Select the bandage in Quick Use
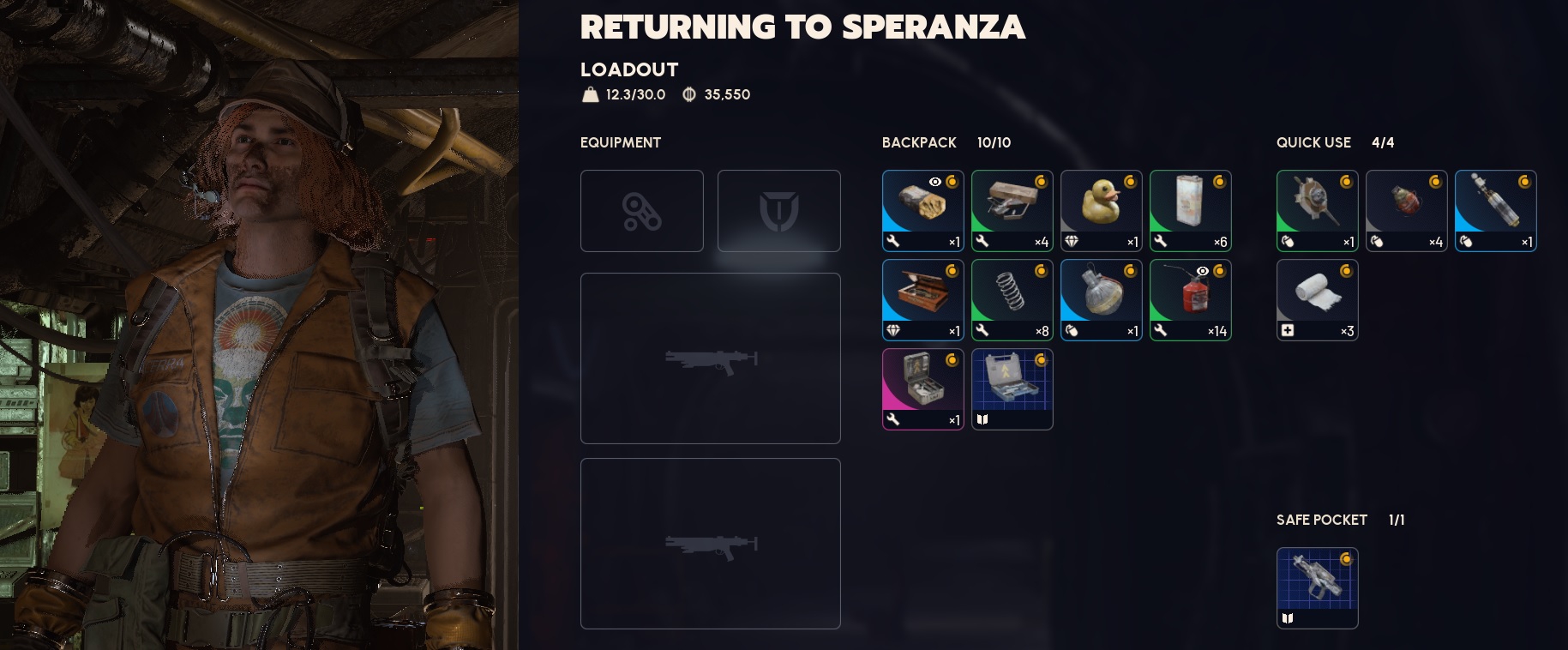The width and height of the screenshot is (1568, 650). (x=1317, y=300)
